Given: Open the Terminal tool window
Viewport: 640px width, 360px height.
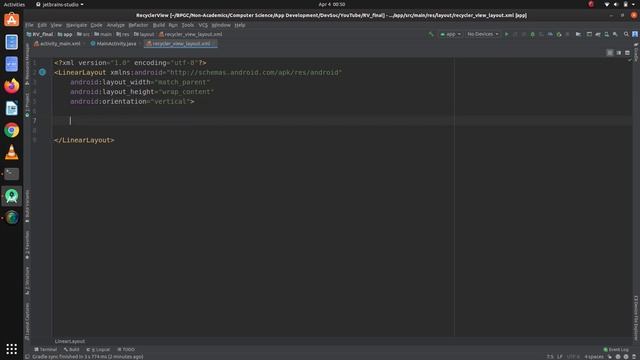Looking at the screenshot, I should point(46,349).
